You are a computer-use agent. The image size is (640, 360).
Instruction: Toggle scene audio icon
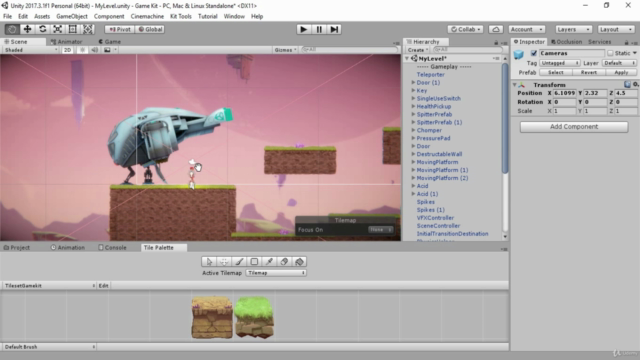click(95, 50)
